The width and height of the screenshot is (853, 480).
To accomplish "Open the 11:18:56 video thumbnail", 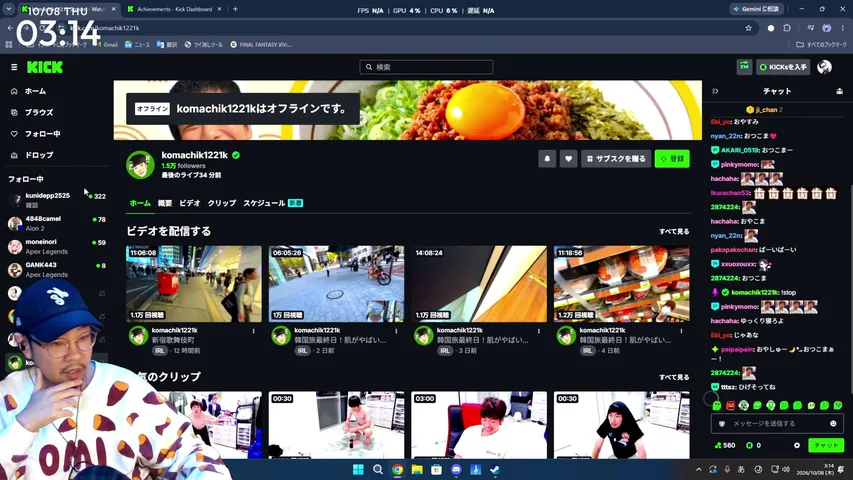I will coord(621,284).
